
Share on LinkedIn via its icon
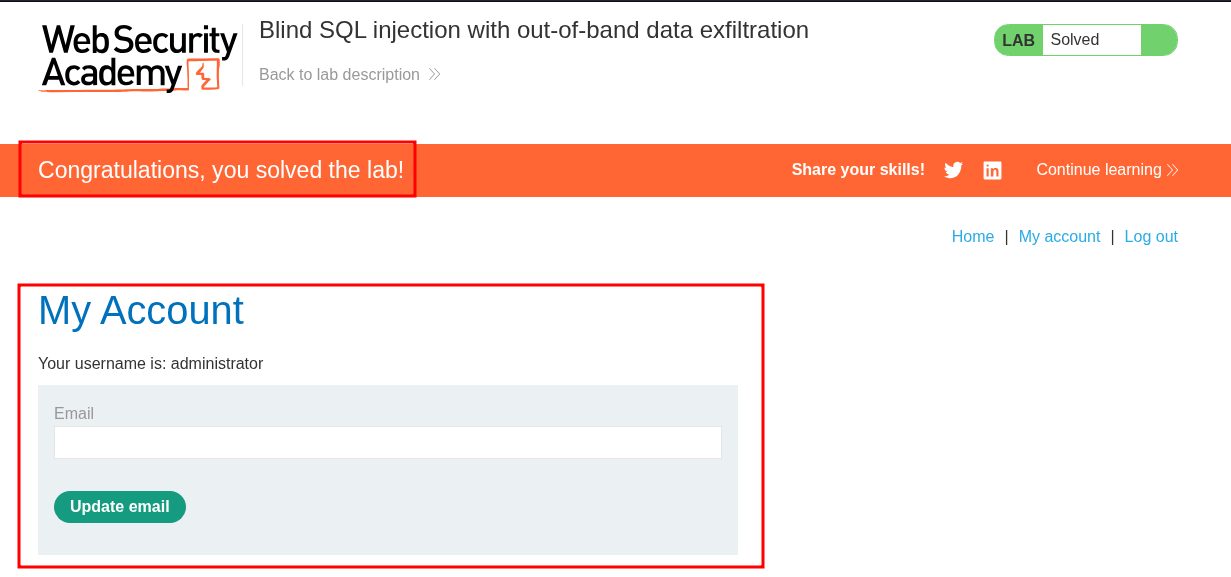(x=992, y=170)
